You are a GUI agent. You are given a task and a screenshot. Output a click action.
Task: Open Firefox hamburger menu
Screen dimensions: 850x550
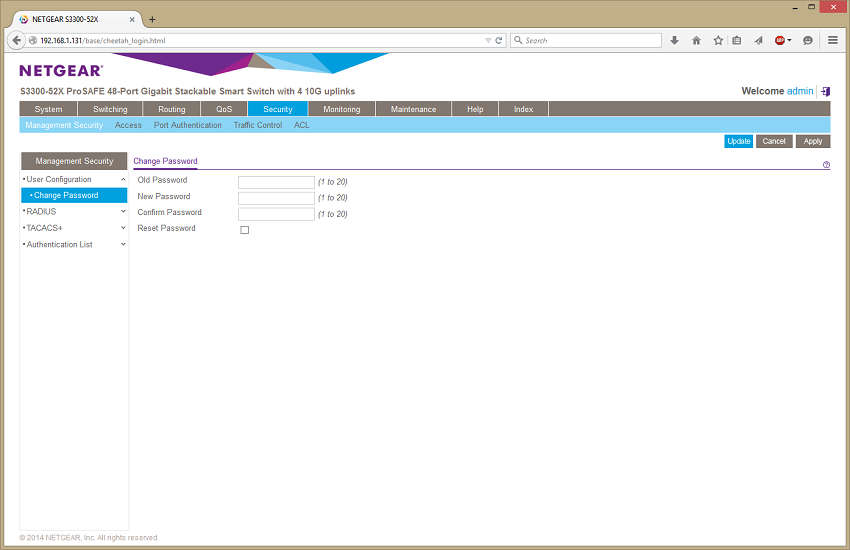point(833,40)
